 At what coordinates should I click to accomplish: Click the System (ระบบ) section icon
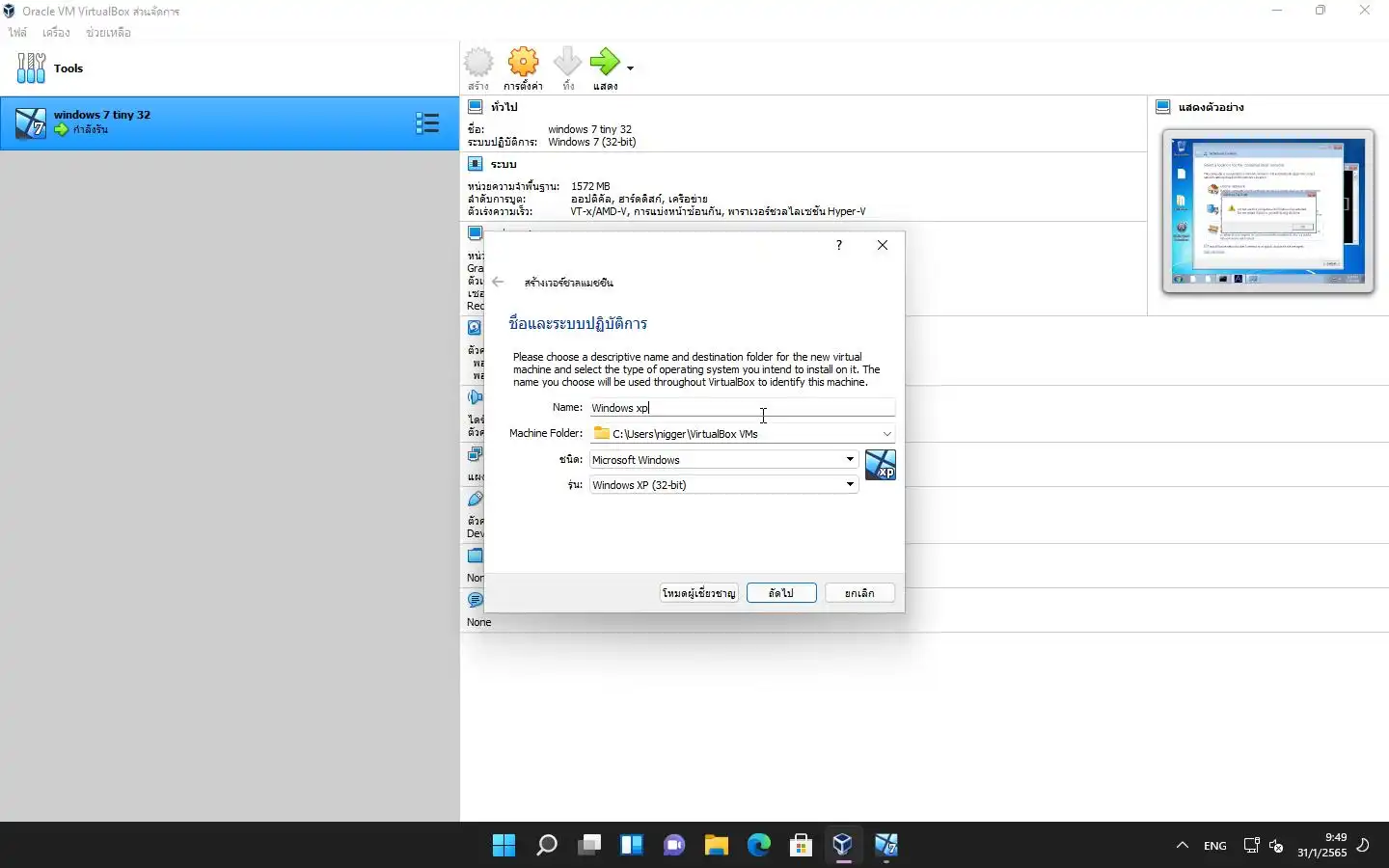point(475,164)
